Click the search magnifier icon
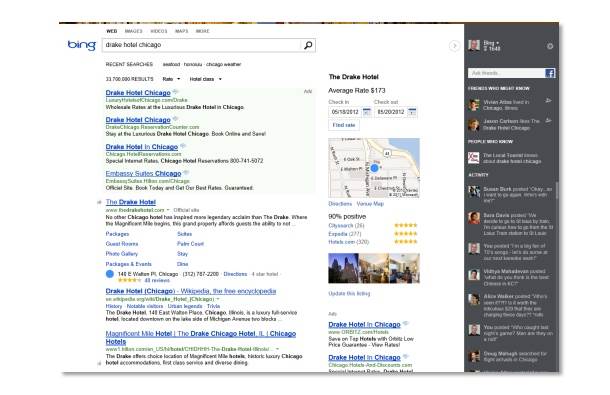Screen dimensions: 610x395 coord(308,45)
